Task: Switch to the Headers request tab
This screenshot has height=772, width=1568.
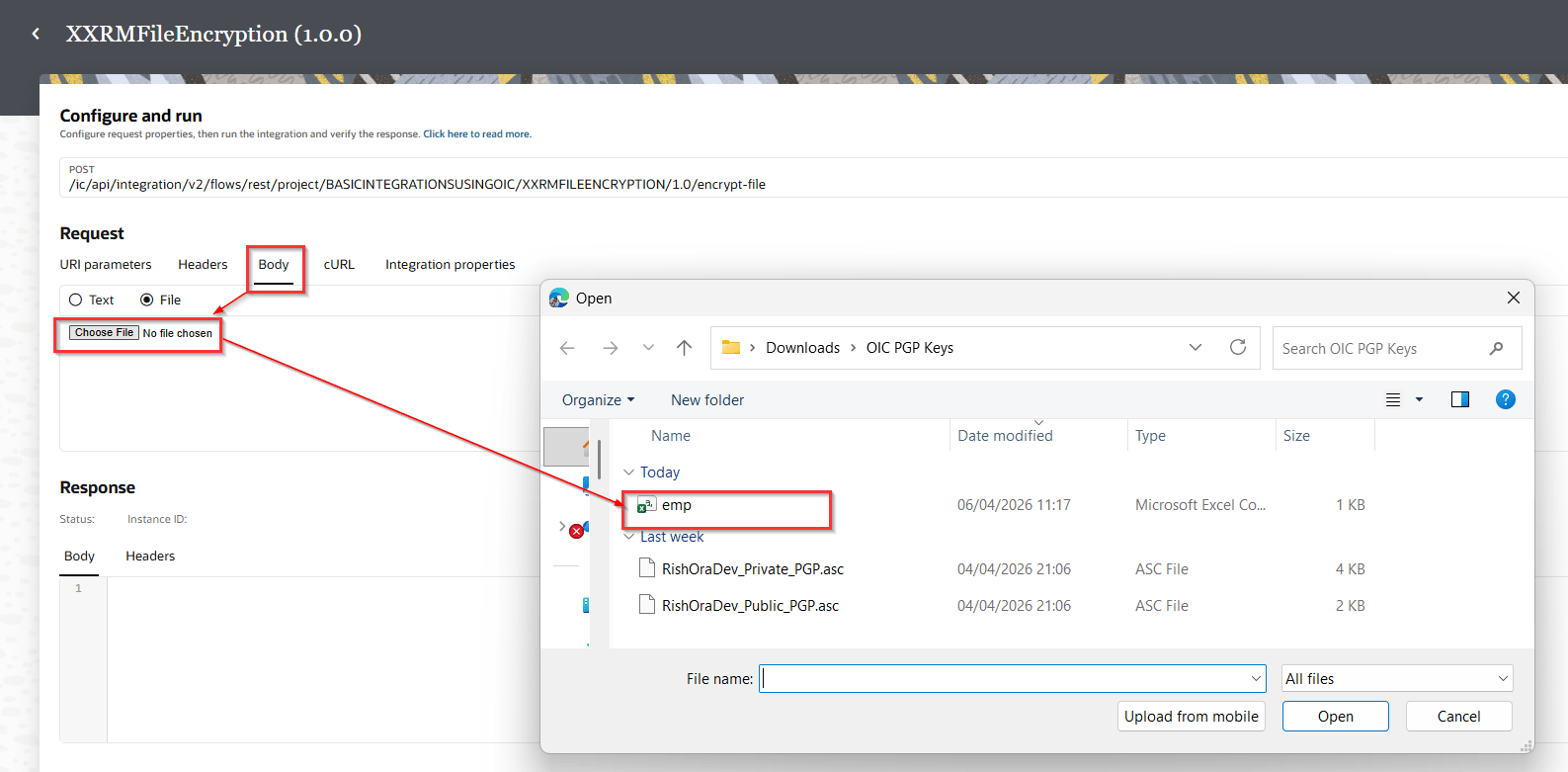Action: [x=203, y=265]
